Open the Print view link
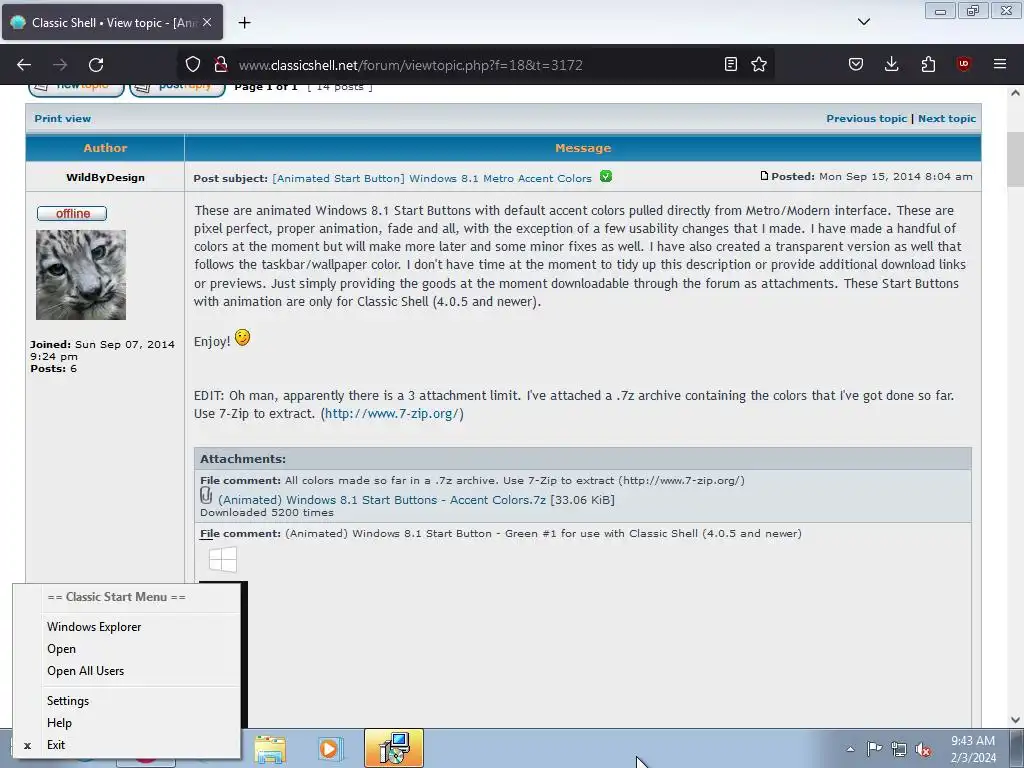Screen dimensions: 1024x768 click(63, 118)
